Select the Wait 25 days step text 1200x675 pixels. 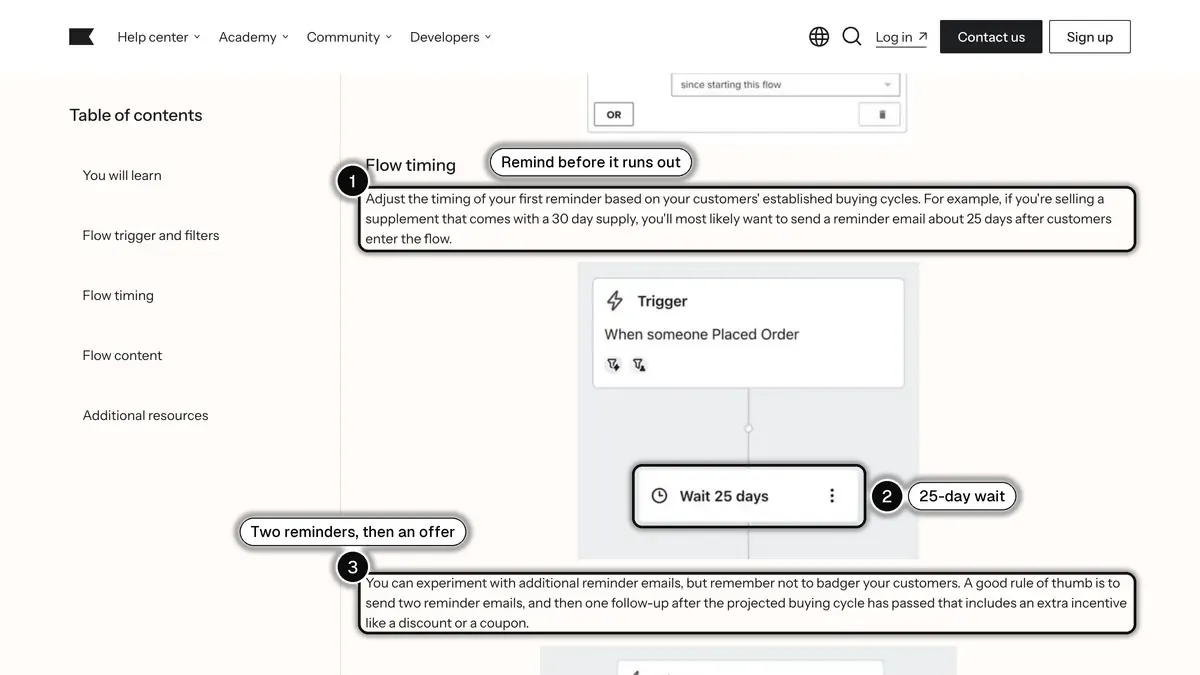[724, 496]
